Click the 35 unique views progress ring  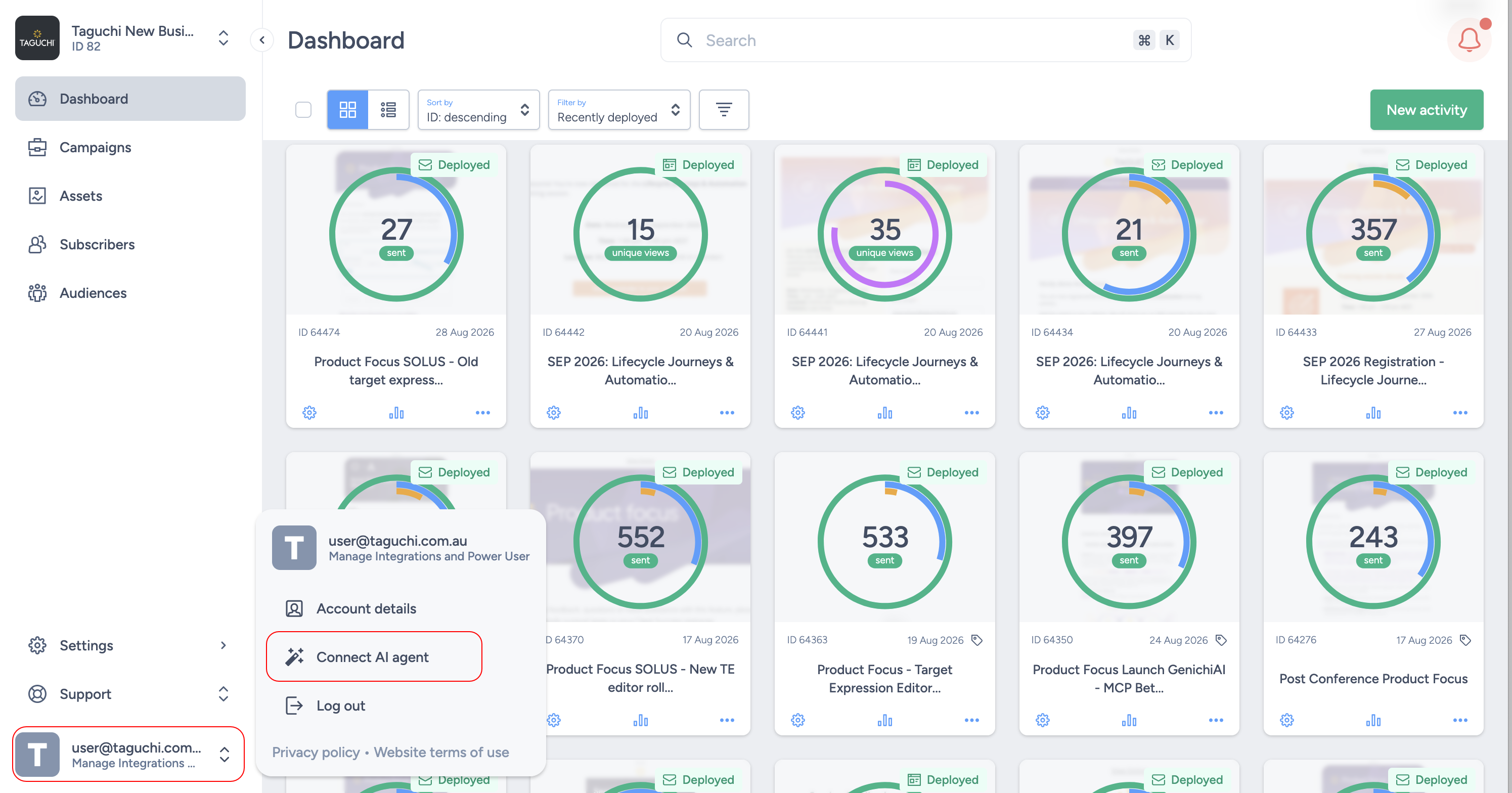[x=884, y=234]
